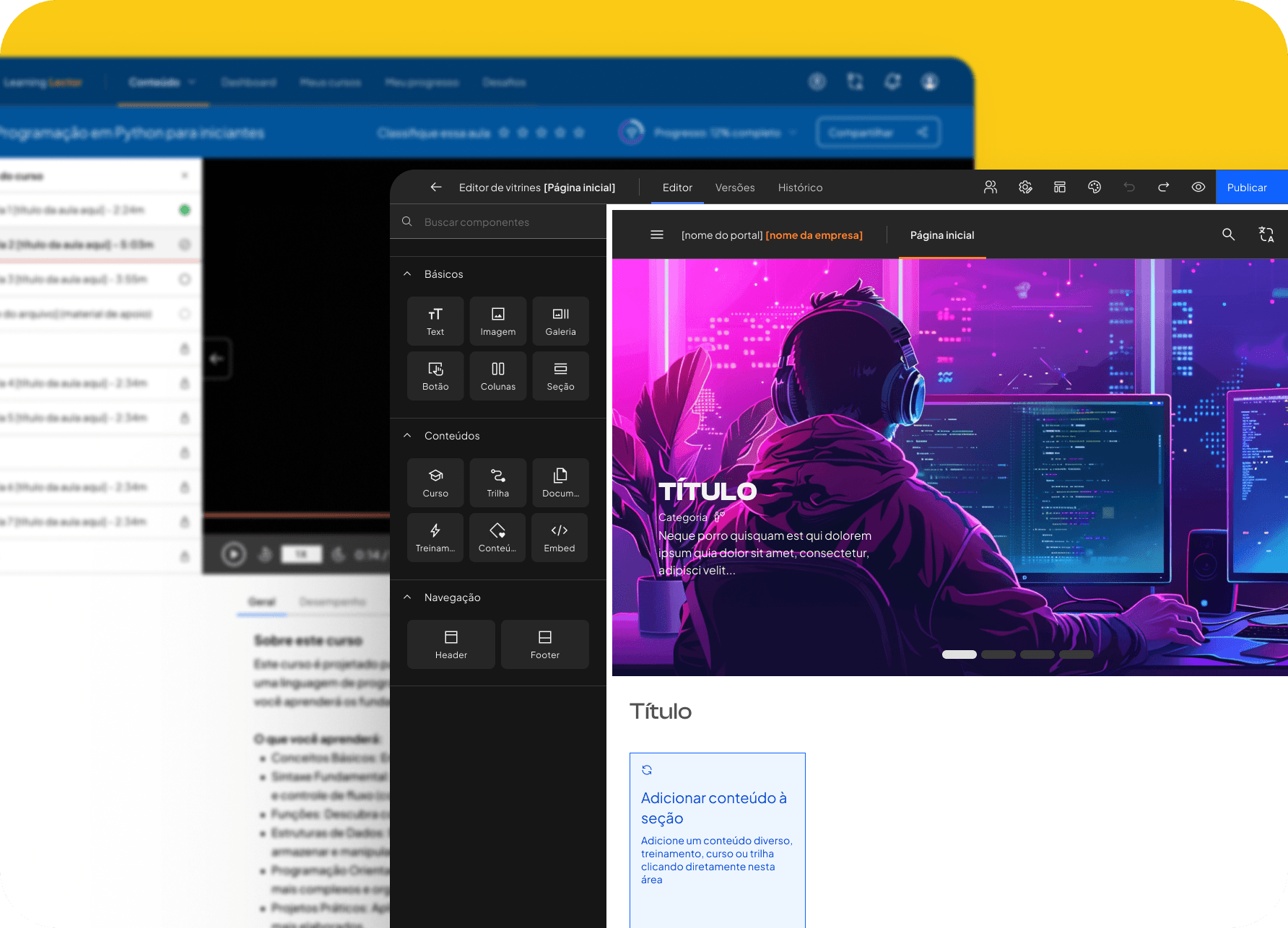Select the Colunas component
1288x928 pixels.
point(498,376)
